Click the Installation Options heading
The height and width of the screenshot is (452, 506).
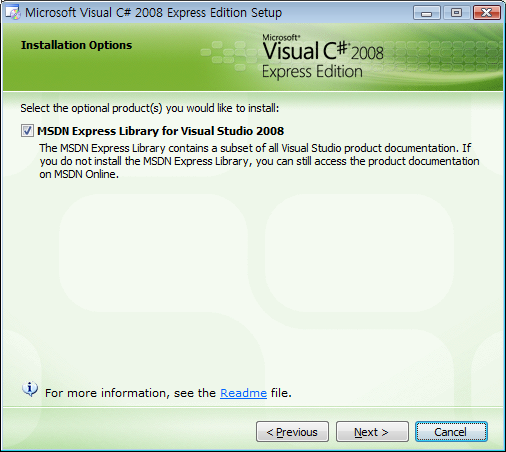(x=76, y=45)
